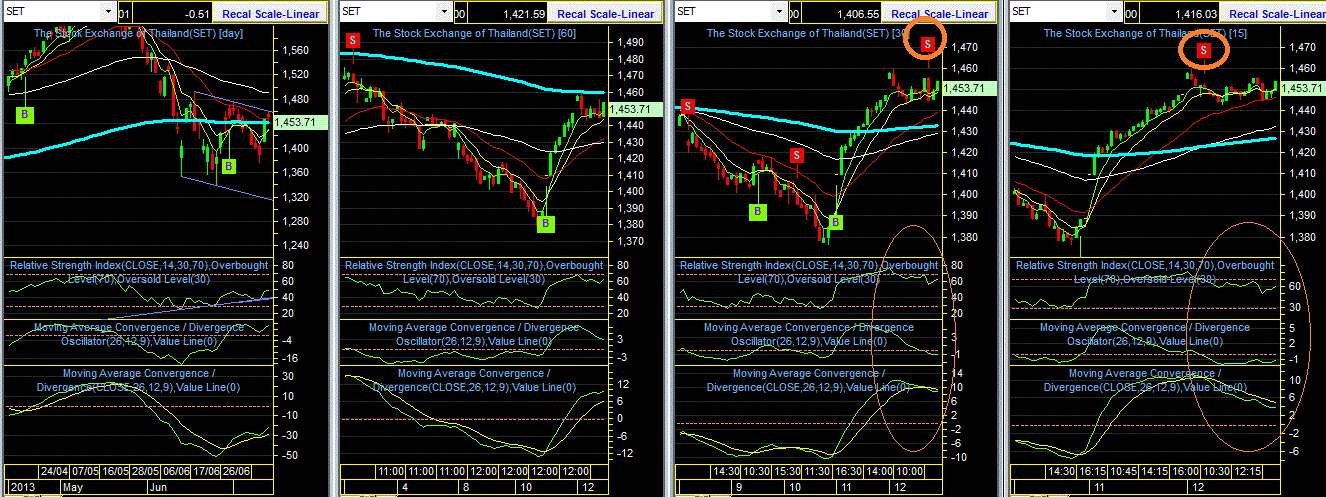
Task: Click the MACD Oscillator label in the 15-minute chart
Action: pos(1145,334)
